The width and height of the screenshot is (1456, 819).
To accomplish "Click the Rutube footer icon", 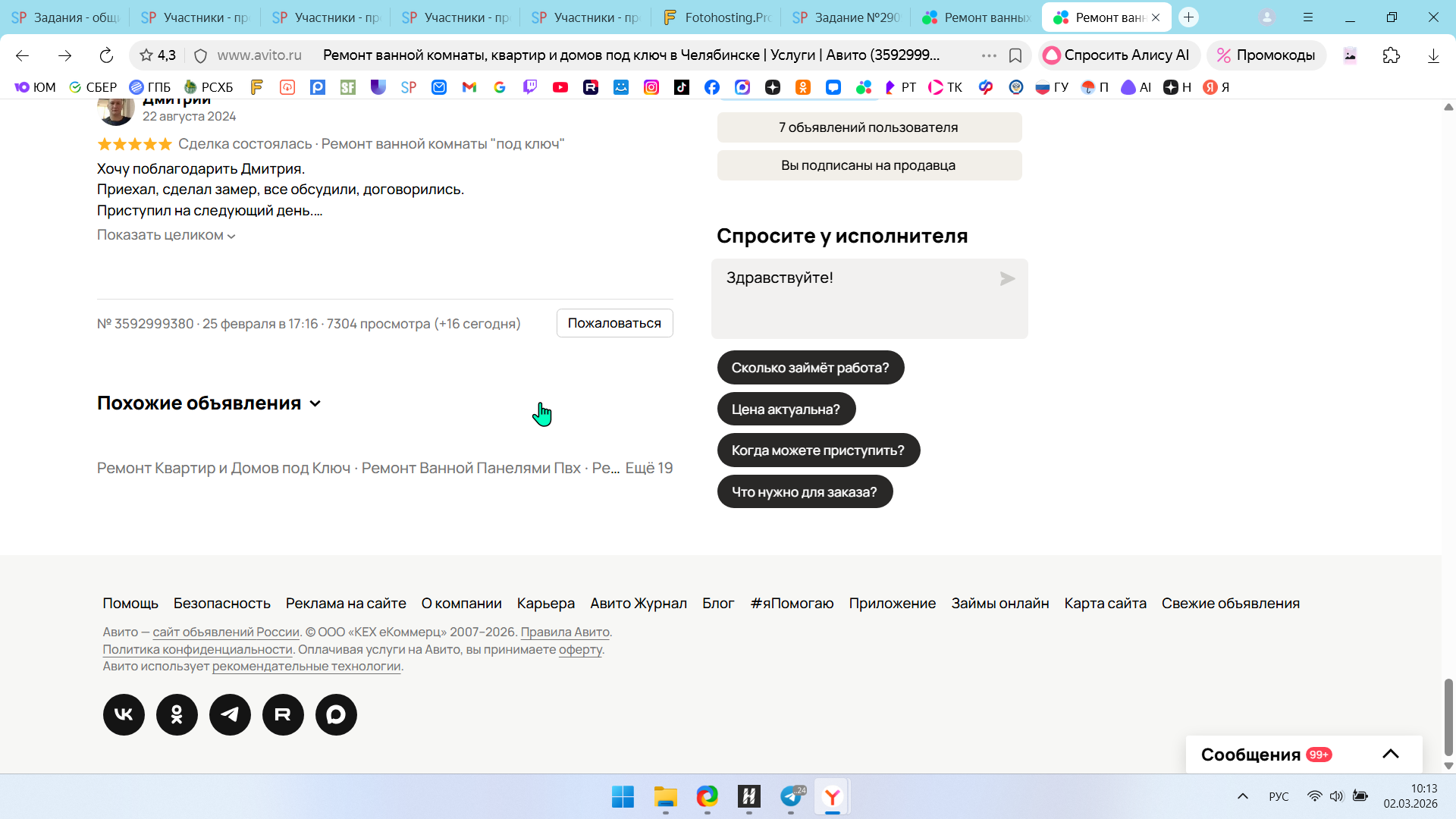I will tap(283, 714).
